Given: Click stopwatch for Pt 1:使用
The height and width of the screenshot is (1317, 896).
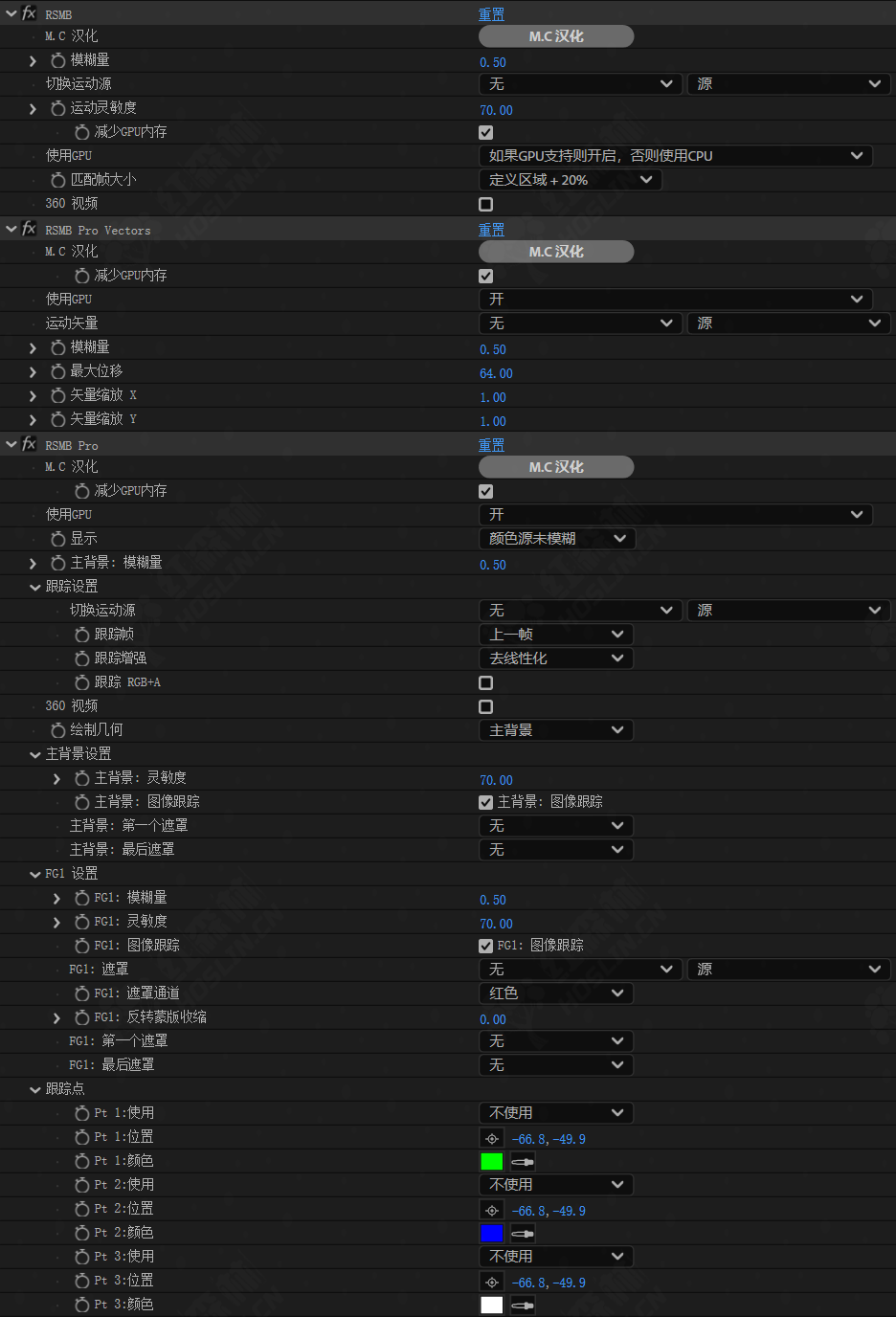Looking at the screenshot, I should coord(82,1113).
